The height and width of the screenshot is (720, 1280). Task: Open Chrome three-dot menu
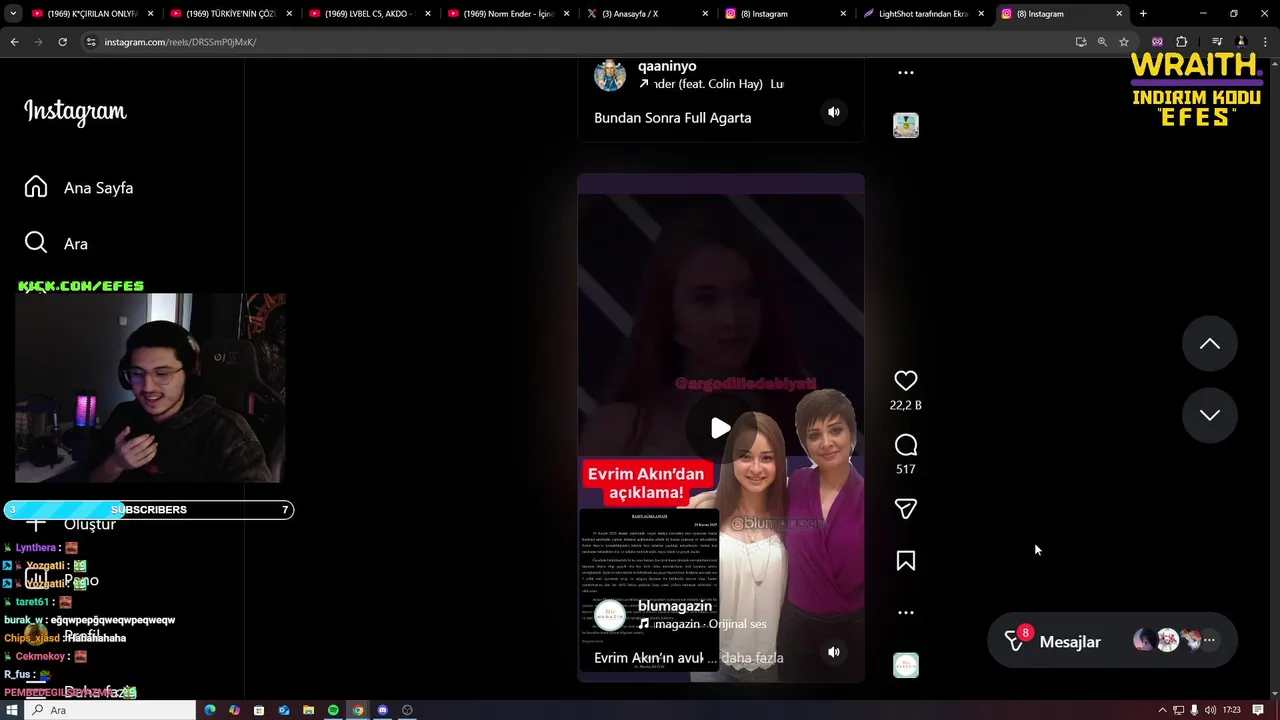1265,42
